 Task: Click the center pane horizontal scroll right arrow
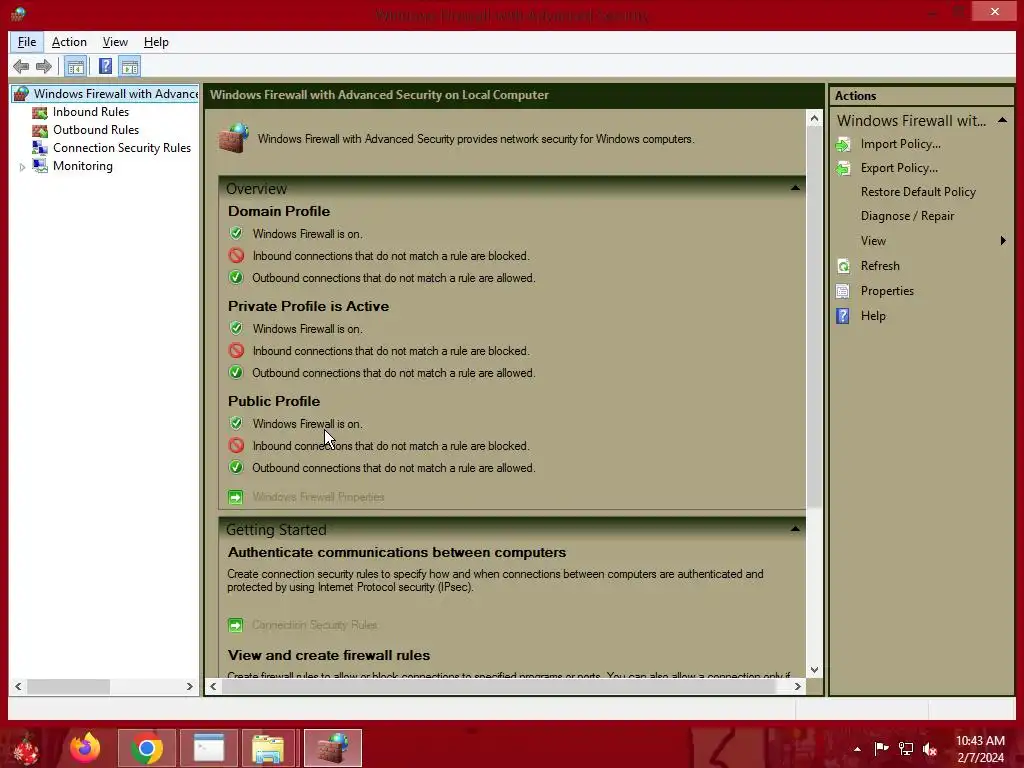pyautogui.click(x=797, y=686)
